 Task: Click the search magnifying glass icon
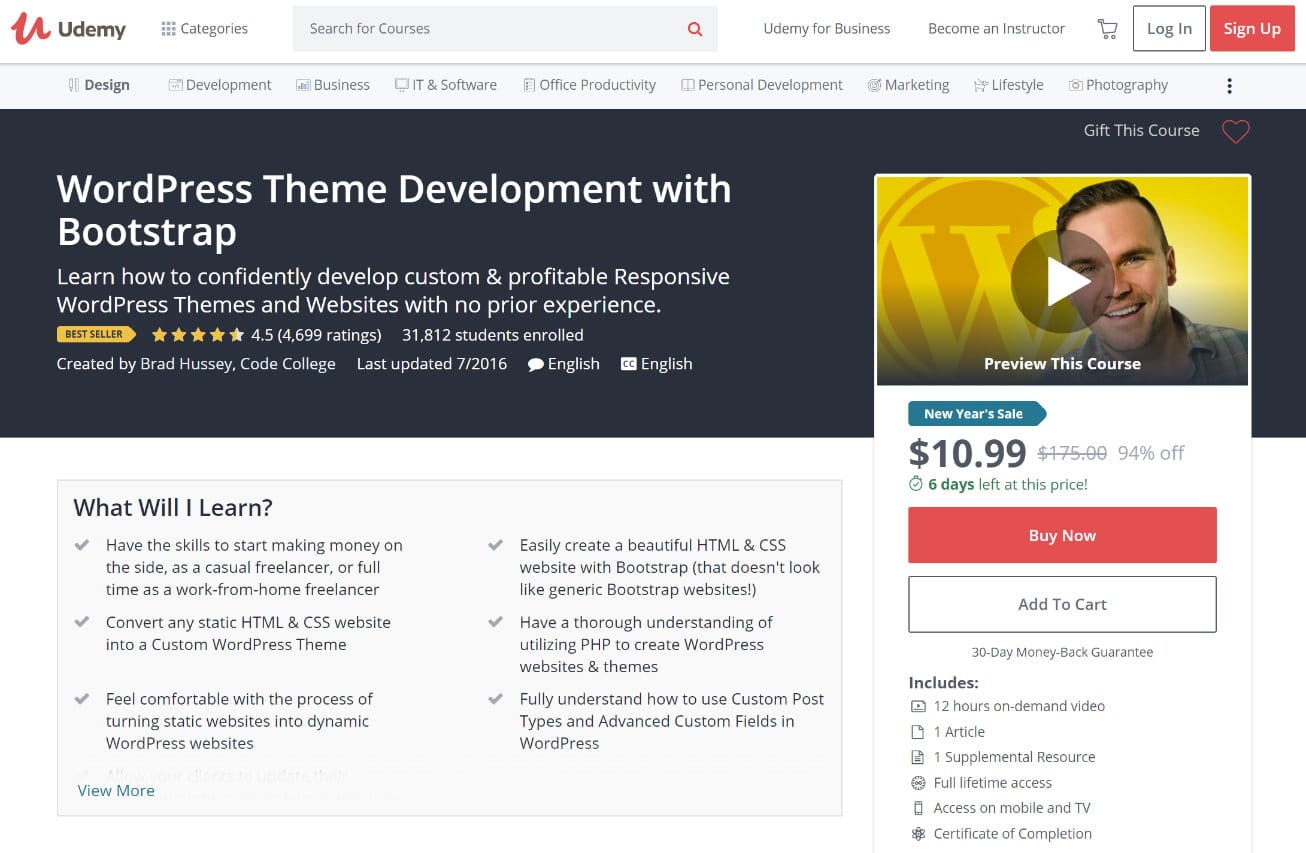coord(694,29)
